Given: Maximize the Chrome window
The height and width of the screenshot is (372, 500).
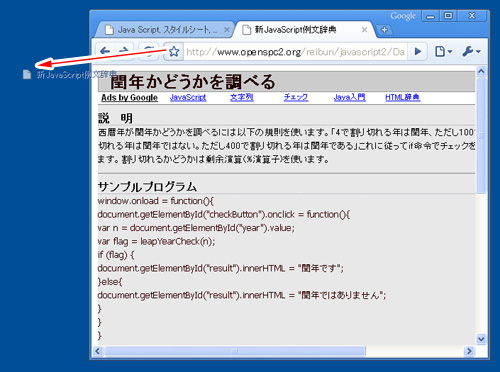Looking at the screenshot, I should (448, 16).
